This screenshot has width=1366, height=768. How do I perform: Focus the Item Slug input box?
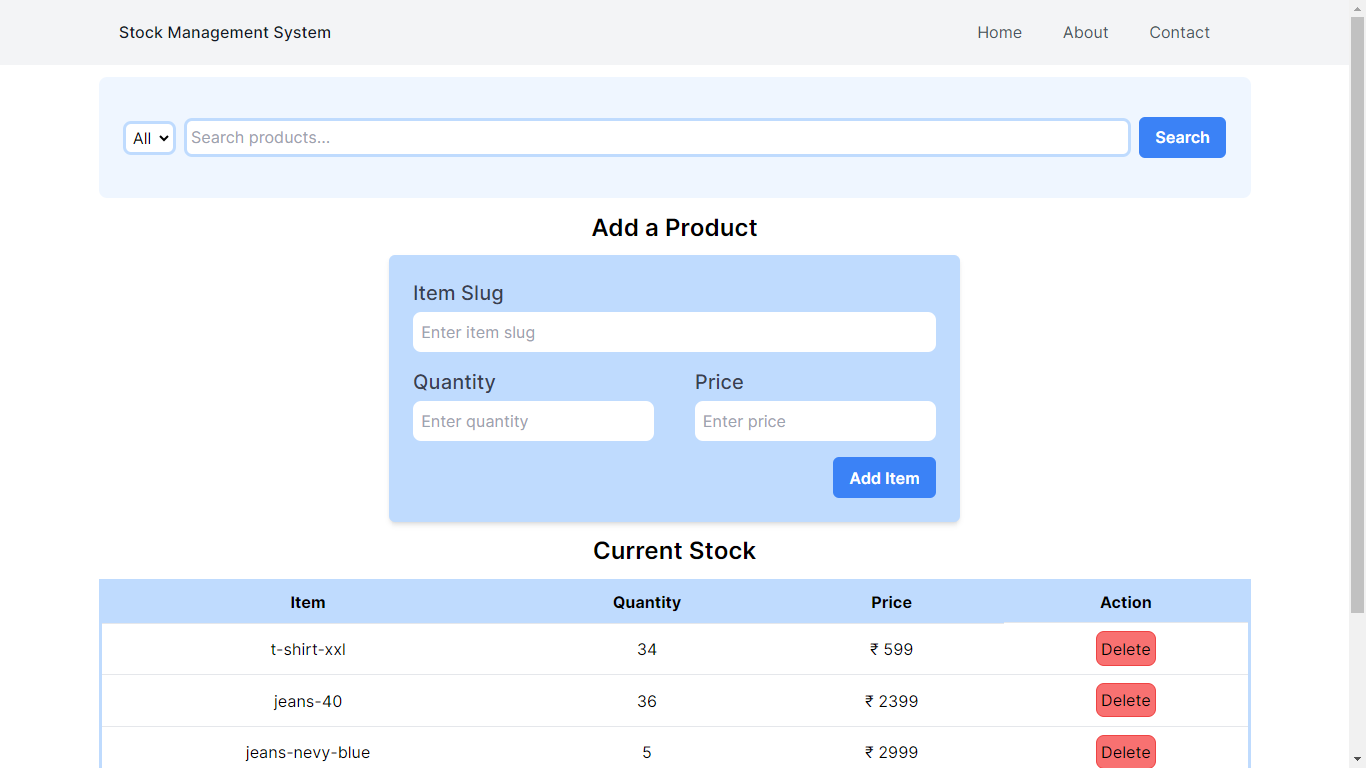pos(674,332)
